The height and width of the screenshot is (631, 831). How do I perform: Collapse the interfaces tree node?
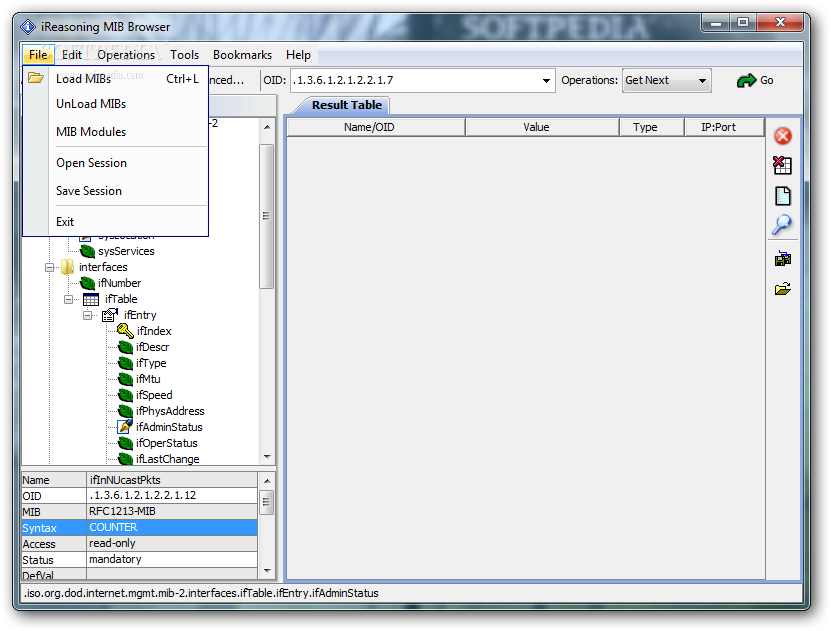tap(49, 268)
